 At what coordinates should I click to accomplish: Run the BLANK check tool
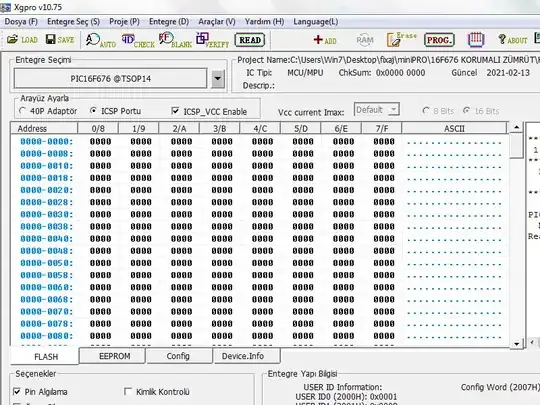coord(175,40)
